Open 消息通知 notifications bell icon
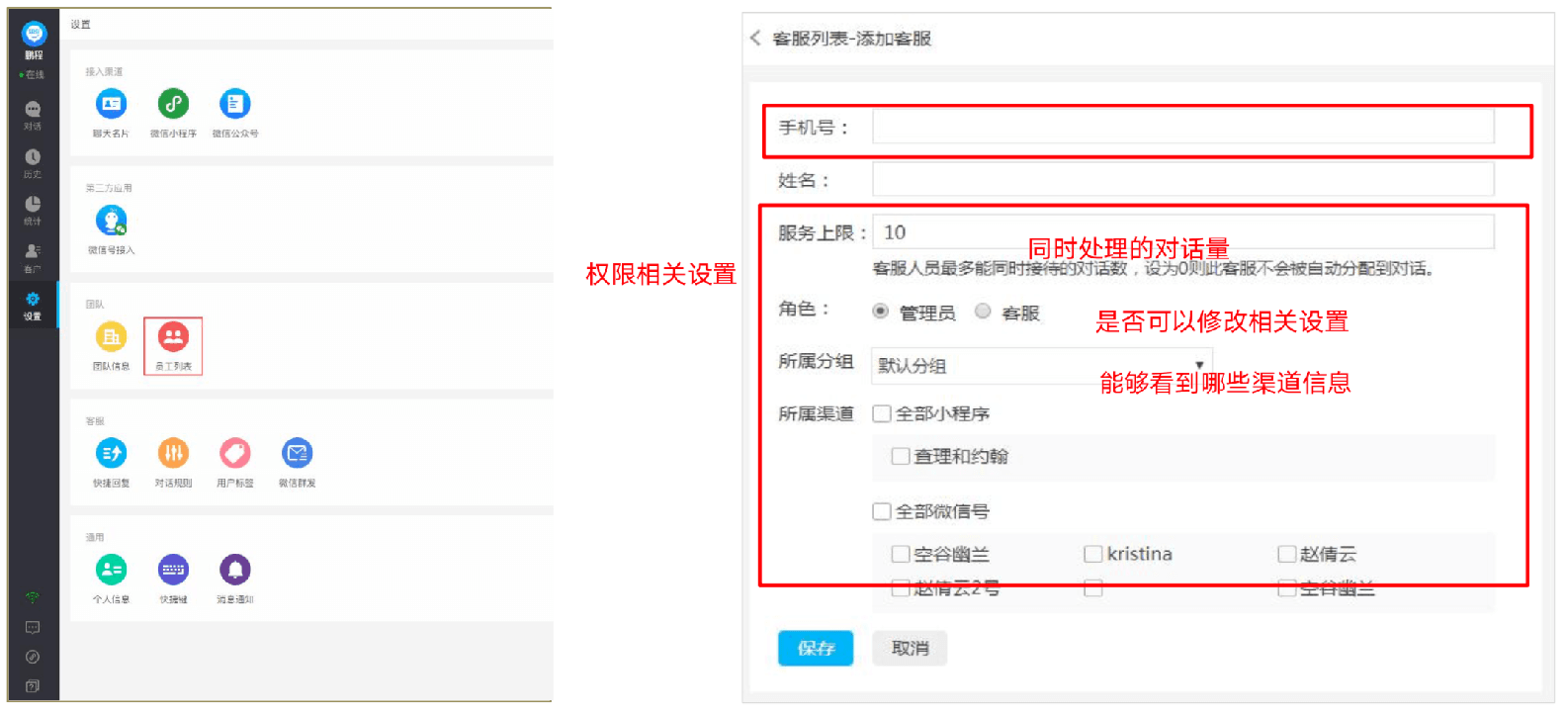 pos(235,570)
